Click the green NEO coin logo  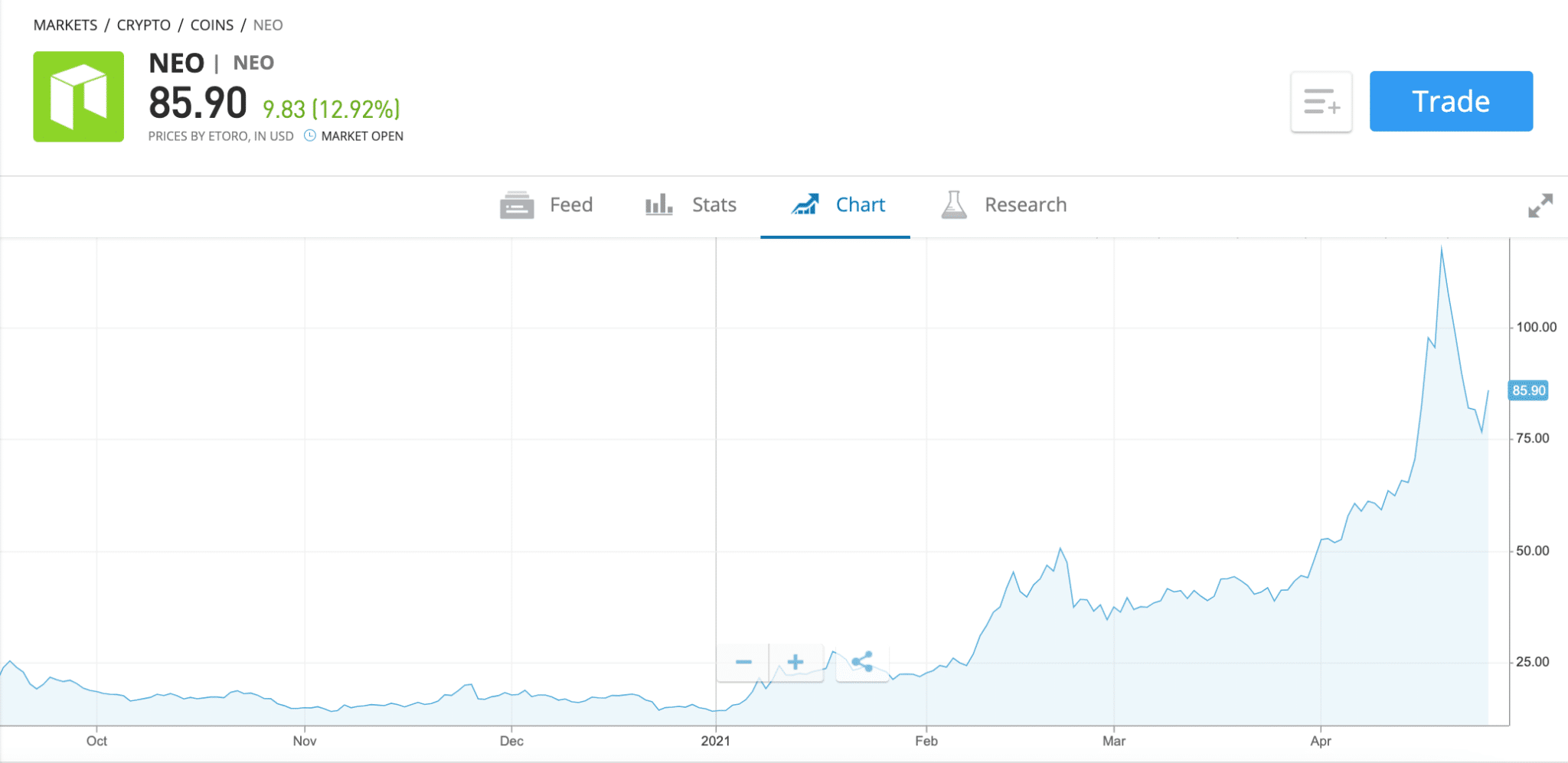(x=78, y=96)
